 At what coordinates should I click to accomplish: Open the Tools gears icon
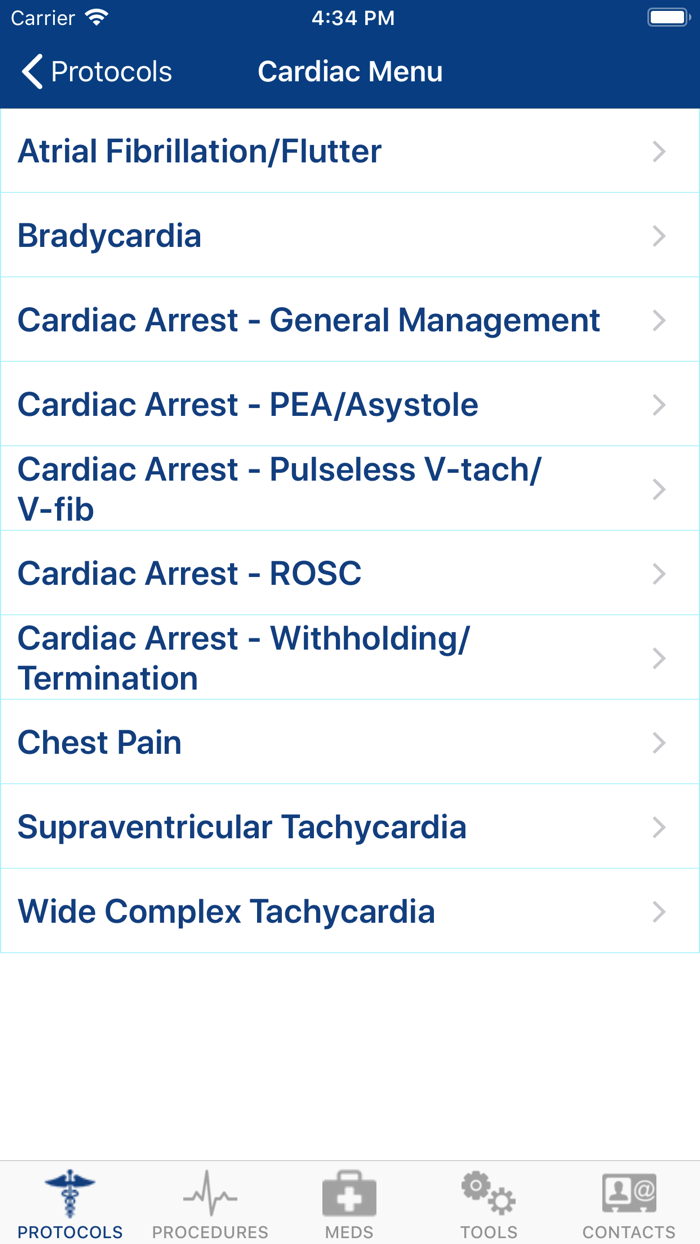tap(488, 1194)
